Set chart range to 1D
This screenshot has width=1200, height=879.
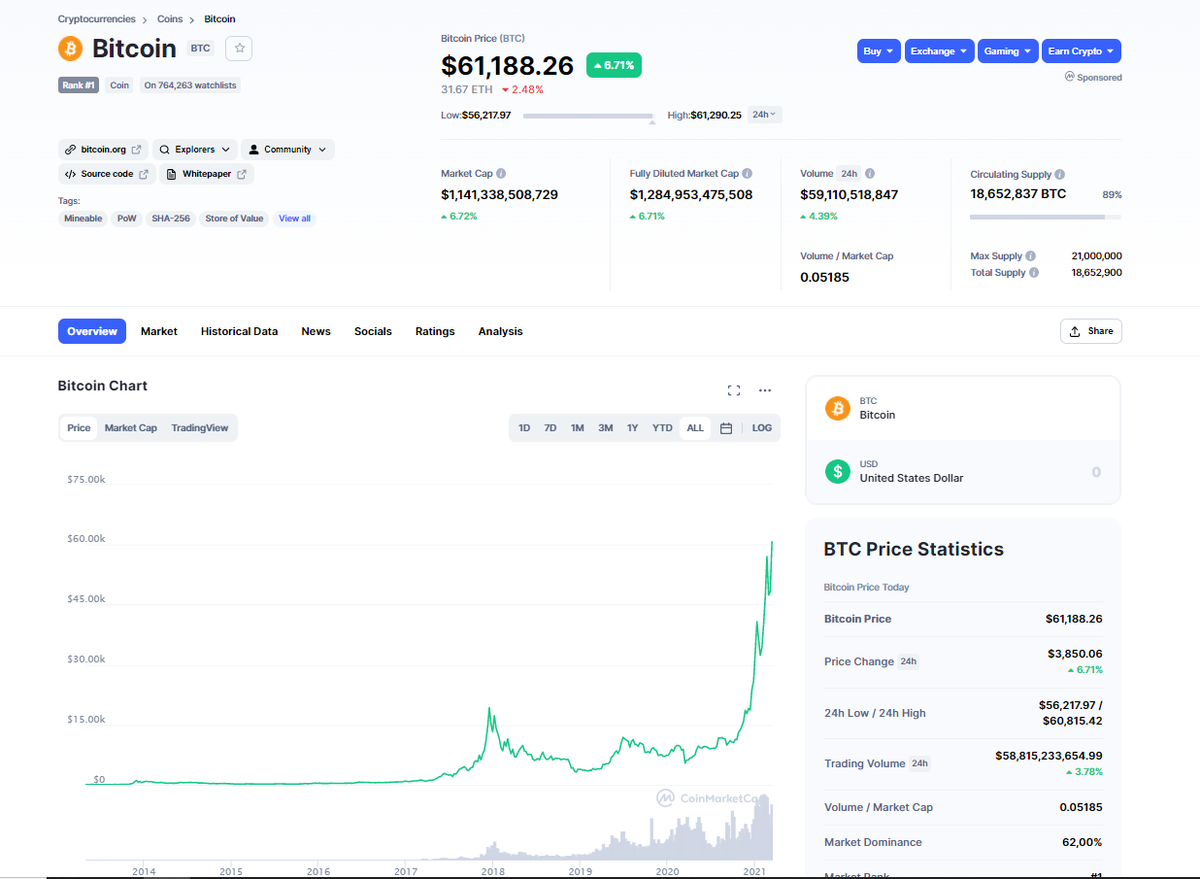[x=524, y=428]
